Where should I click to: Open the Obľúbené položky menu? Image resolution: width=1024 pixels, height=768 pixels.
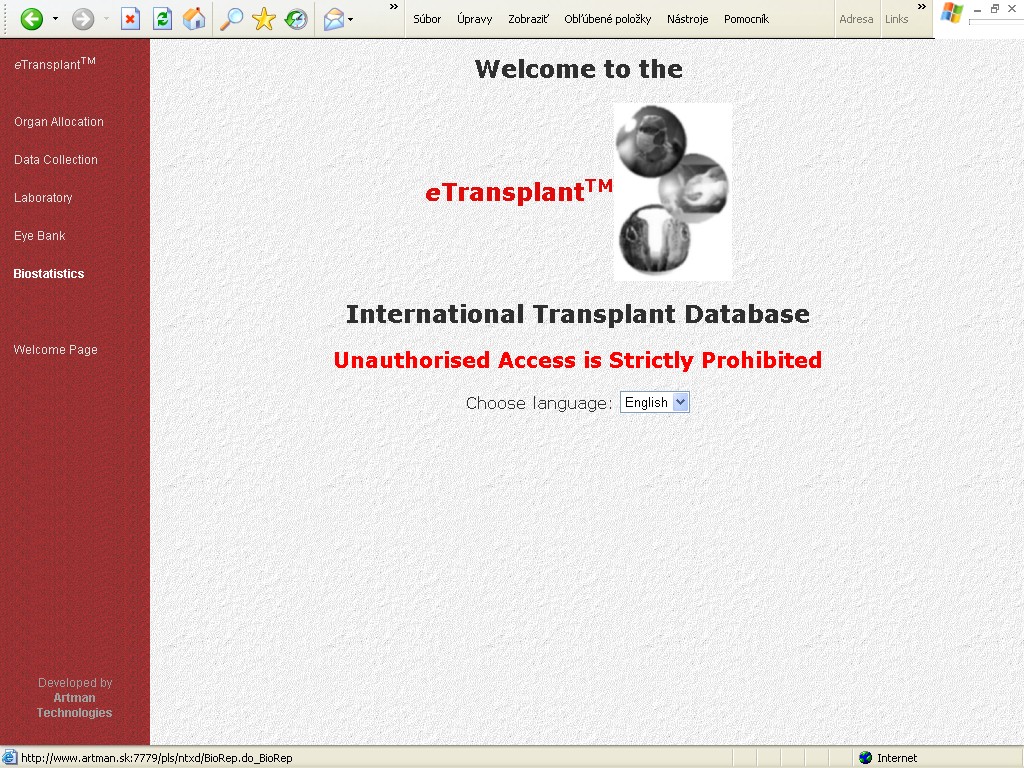coord(607,19)
